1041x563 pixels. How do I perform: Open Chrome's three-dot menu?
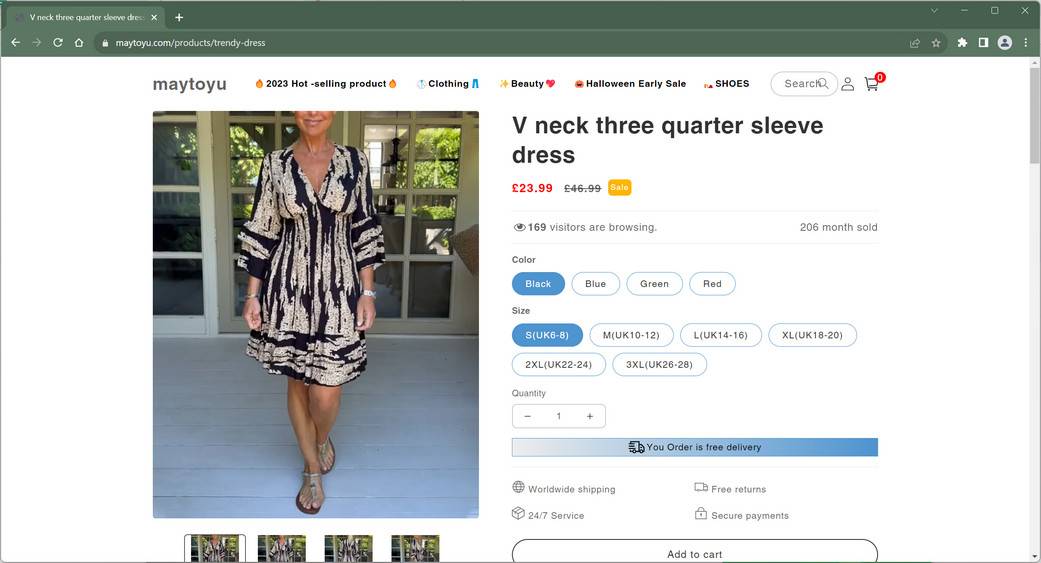pyautogui.click(x=1026, y=43)
